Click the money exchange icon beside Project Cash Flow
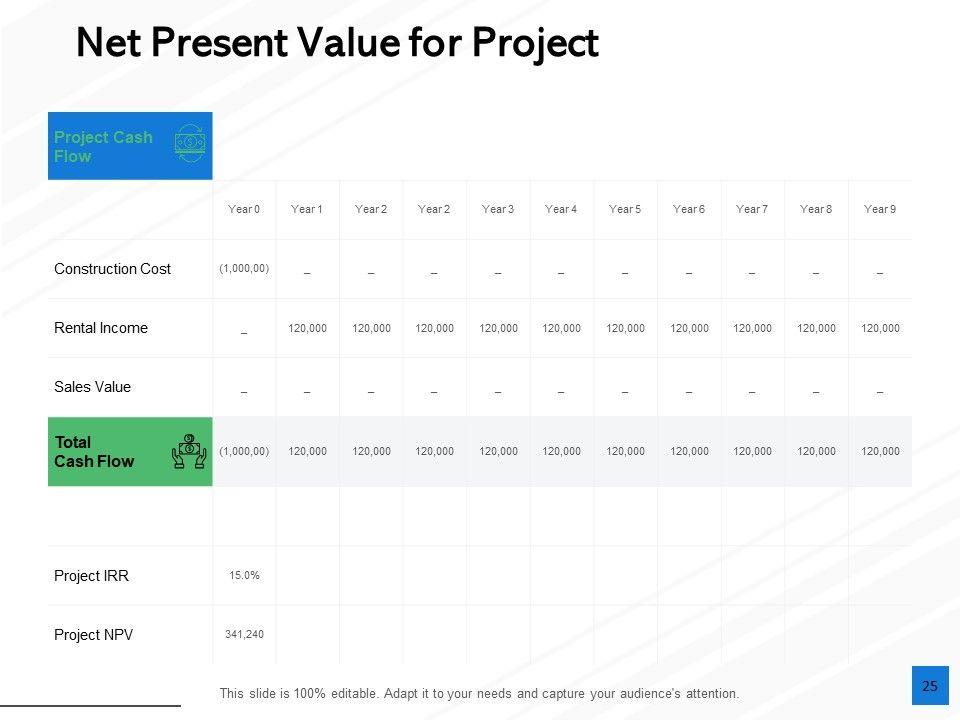This screenshot has height=720, width=960. [190, 144]
